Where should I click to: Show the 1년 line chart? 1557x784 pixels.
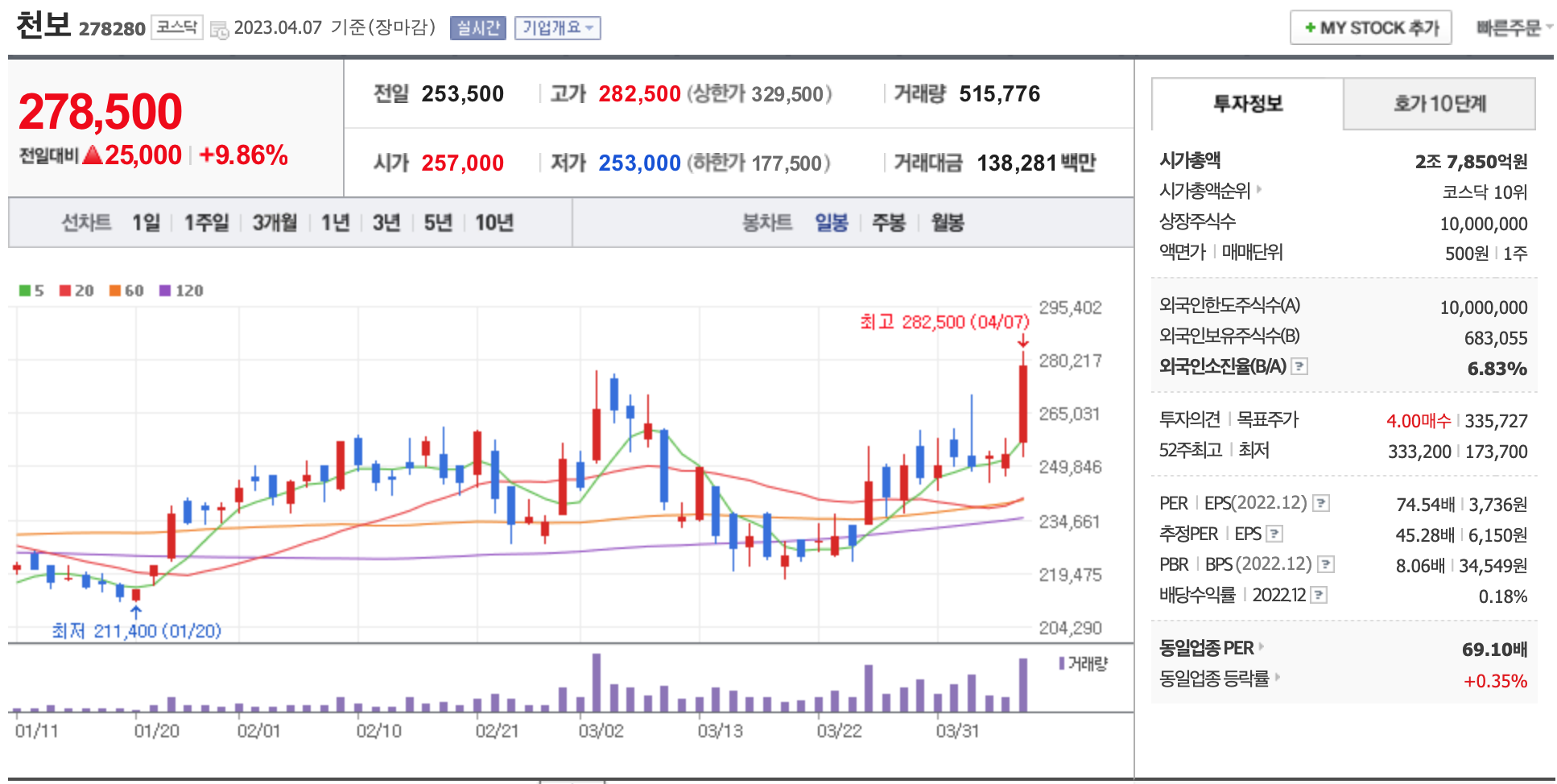pyautogui.click(x=335, y=223)
